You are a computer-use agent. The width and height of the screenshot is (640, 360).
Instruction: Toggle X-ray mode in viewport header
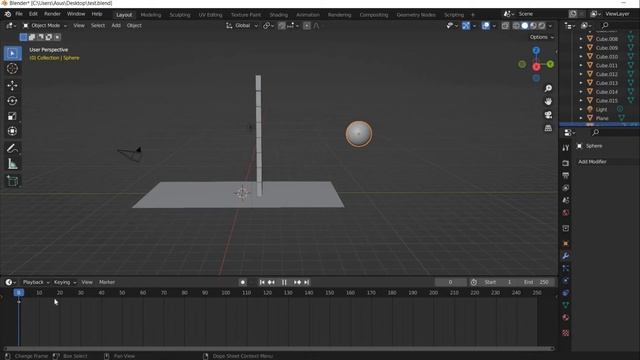(505, 26)
